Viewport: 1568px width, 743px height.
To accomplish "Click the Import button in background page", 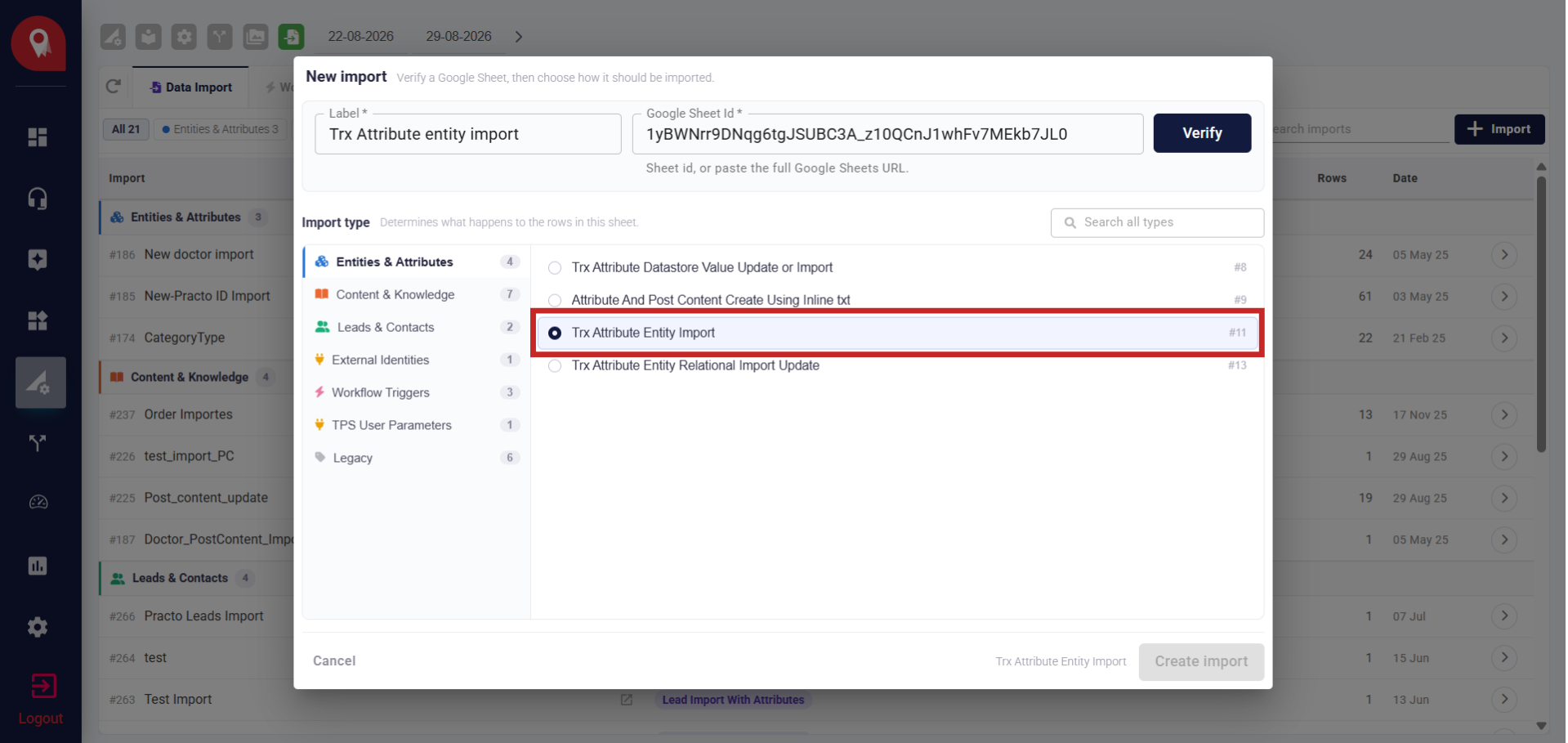I will 1499,129.
